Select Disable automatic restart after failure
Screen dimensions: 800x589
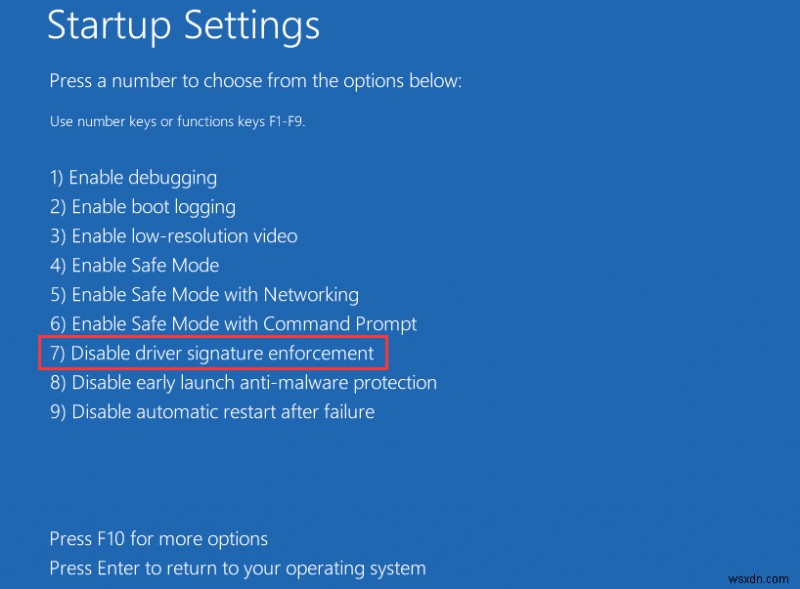pyautogui.click(x=211, y=411)
